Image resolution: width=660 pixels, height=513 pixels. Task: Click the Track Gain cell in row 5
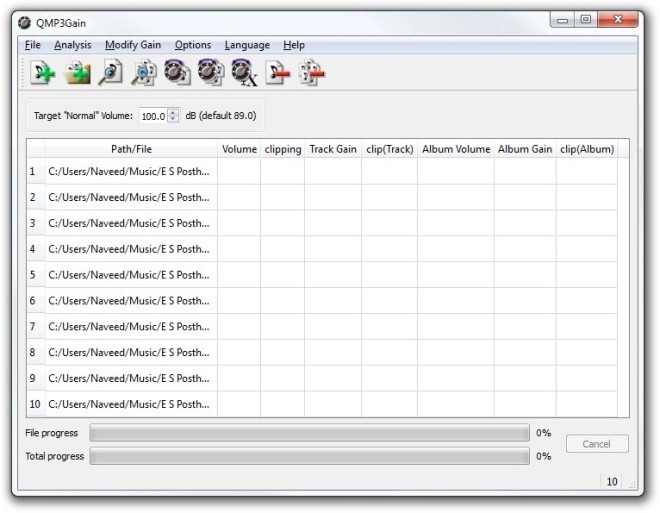(333, 275)
